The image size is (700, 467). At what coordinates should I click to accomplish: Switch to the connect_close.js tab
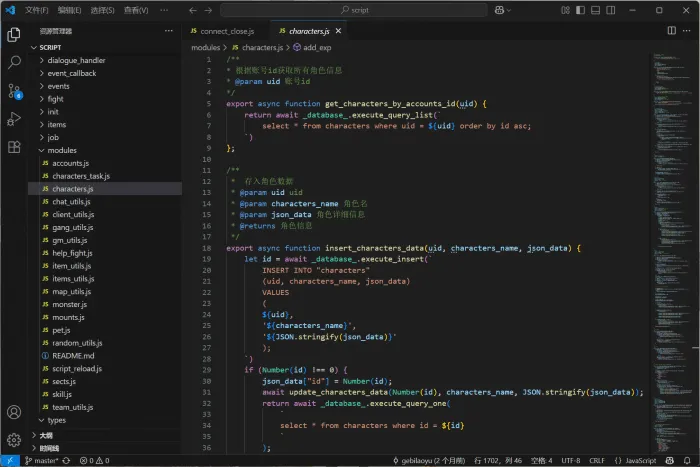(222, 31)
